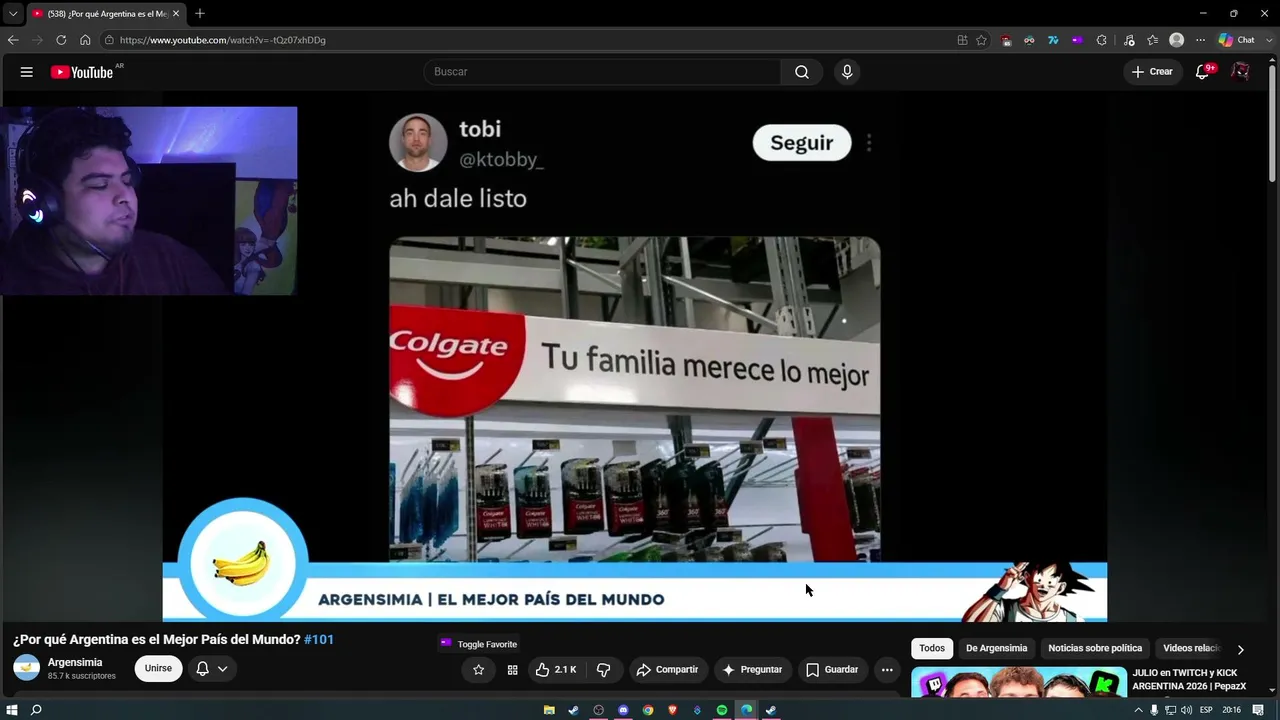Show more filter chips with the arrow
1280x720 pixels.
coord(1241,649)
